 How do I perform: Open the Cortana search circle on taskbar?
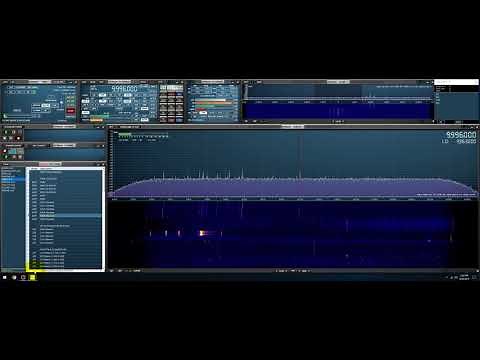[x=14, y=277]
